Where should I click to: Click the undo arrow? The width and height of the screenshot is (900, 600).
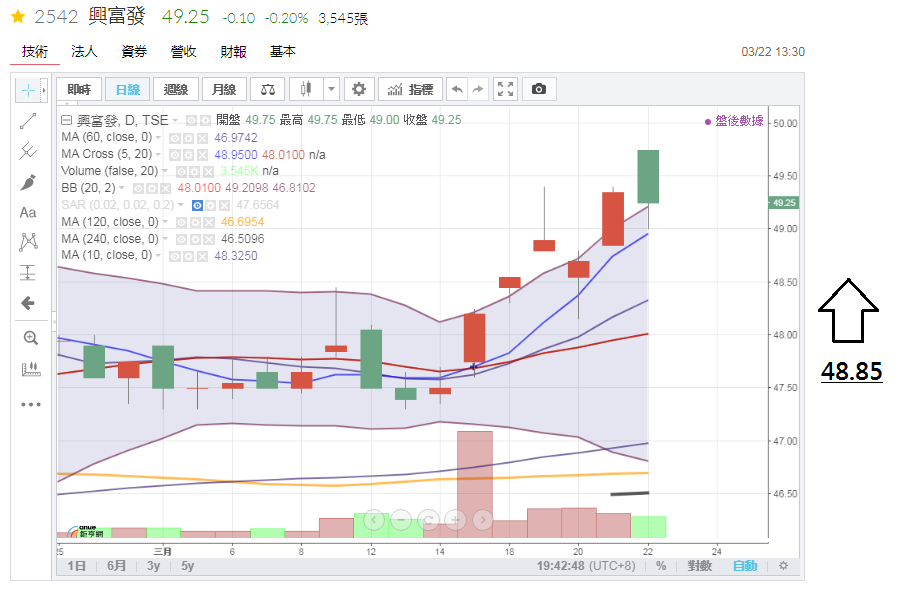457,90
